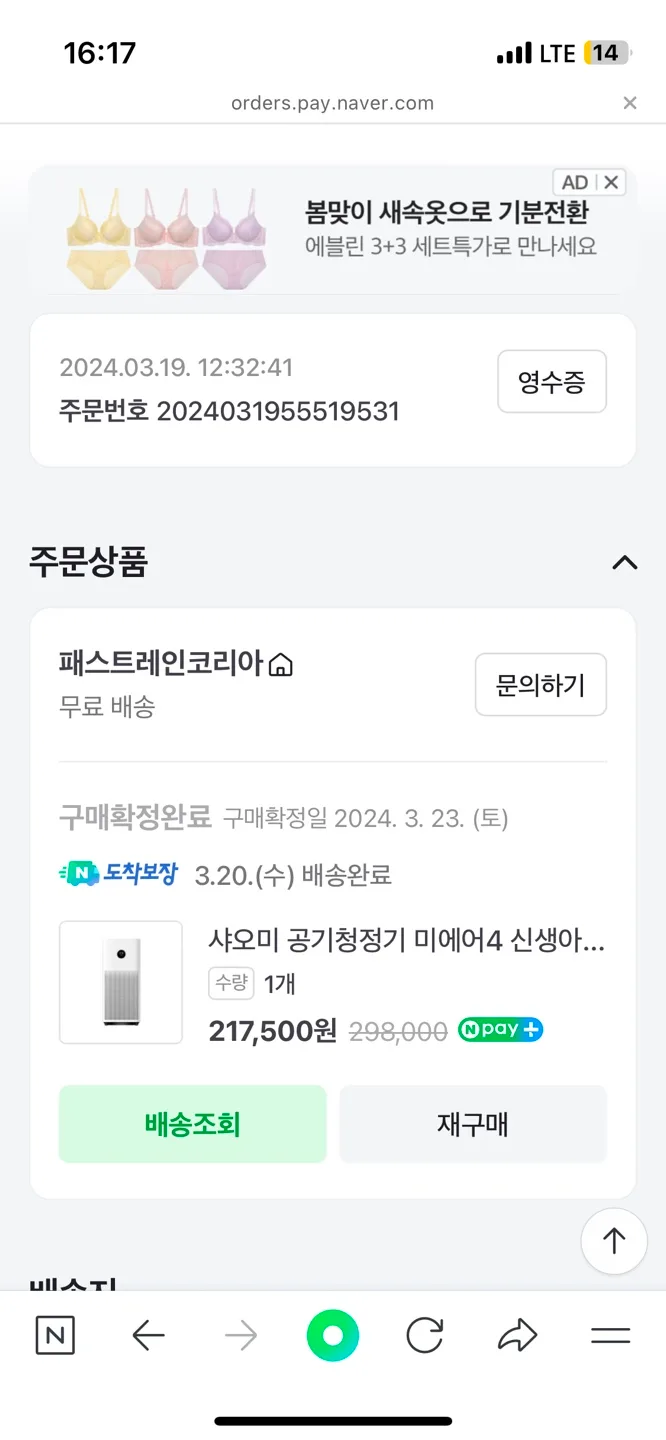
Task: Reload the page with refresh icon
Action: tap(425, 1336)
